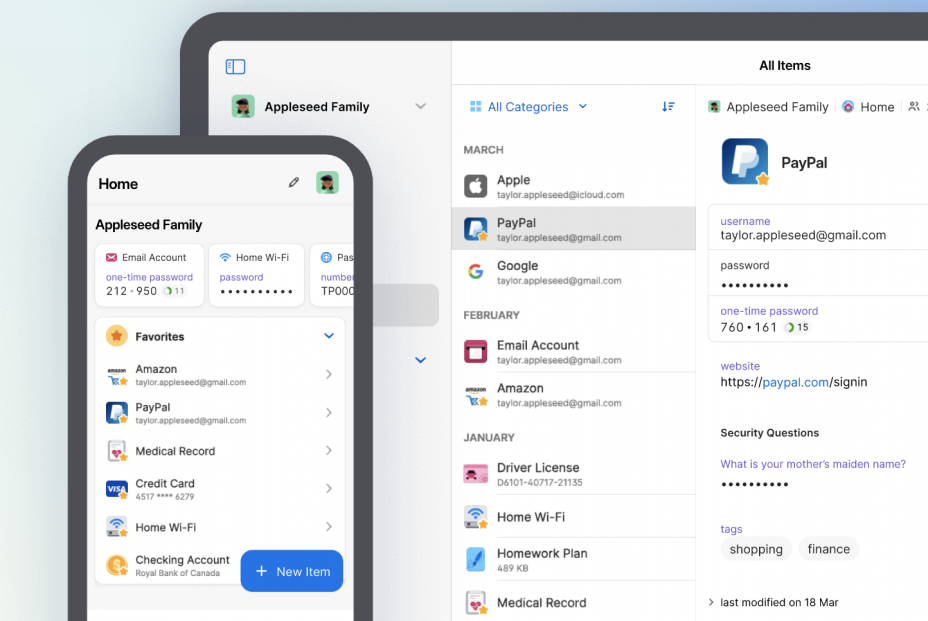Toggle the sidebar panel icon

(x=235, y=67)
